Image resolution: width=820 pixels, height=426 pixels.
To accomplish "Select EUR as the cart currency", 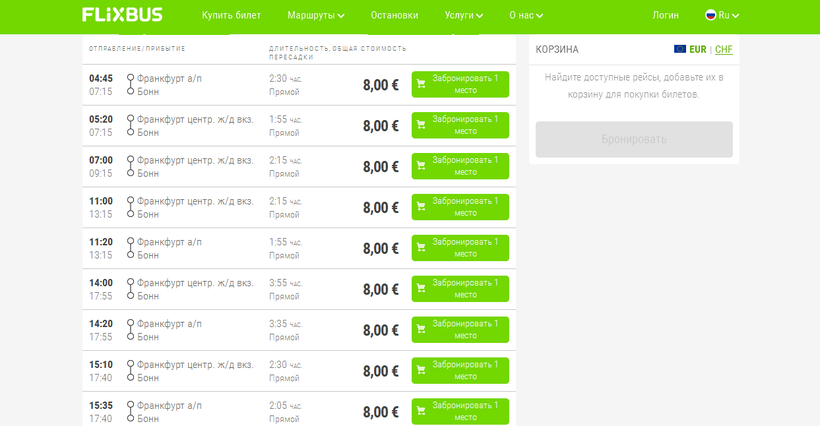I will coord(697,49).
